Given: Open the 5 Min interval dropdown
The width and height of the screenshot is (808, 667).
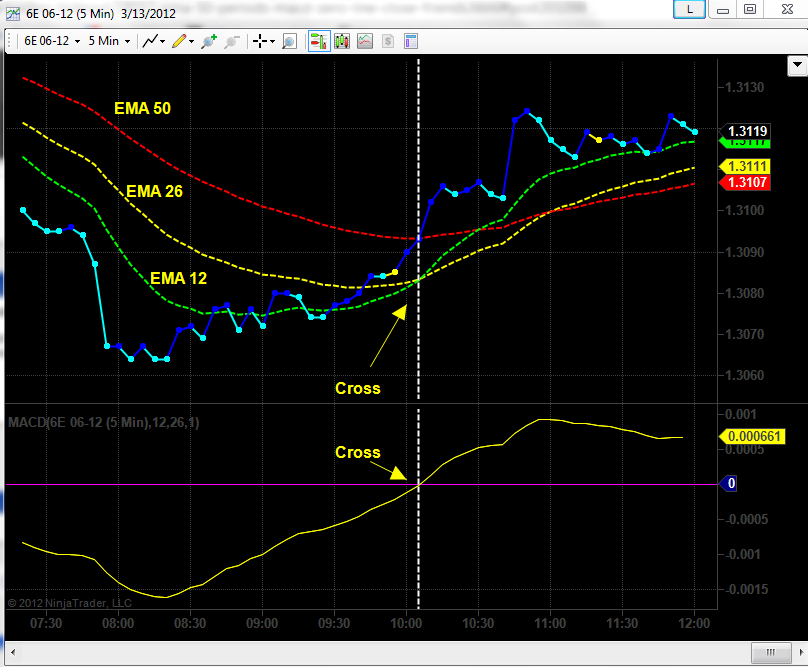Looking at the screenshot, I should (x=109, y=41).
